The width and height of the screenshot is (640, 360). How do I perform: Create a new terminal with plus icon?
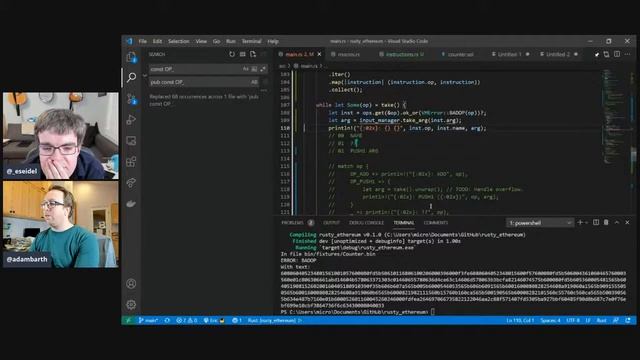pyautogui.click(x=580, y=222)
